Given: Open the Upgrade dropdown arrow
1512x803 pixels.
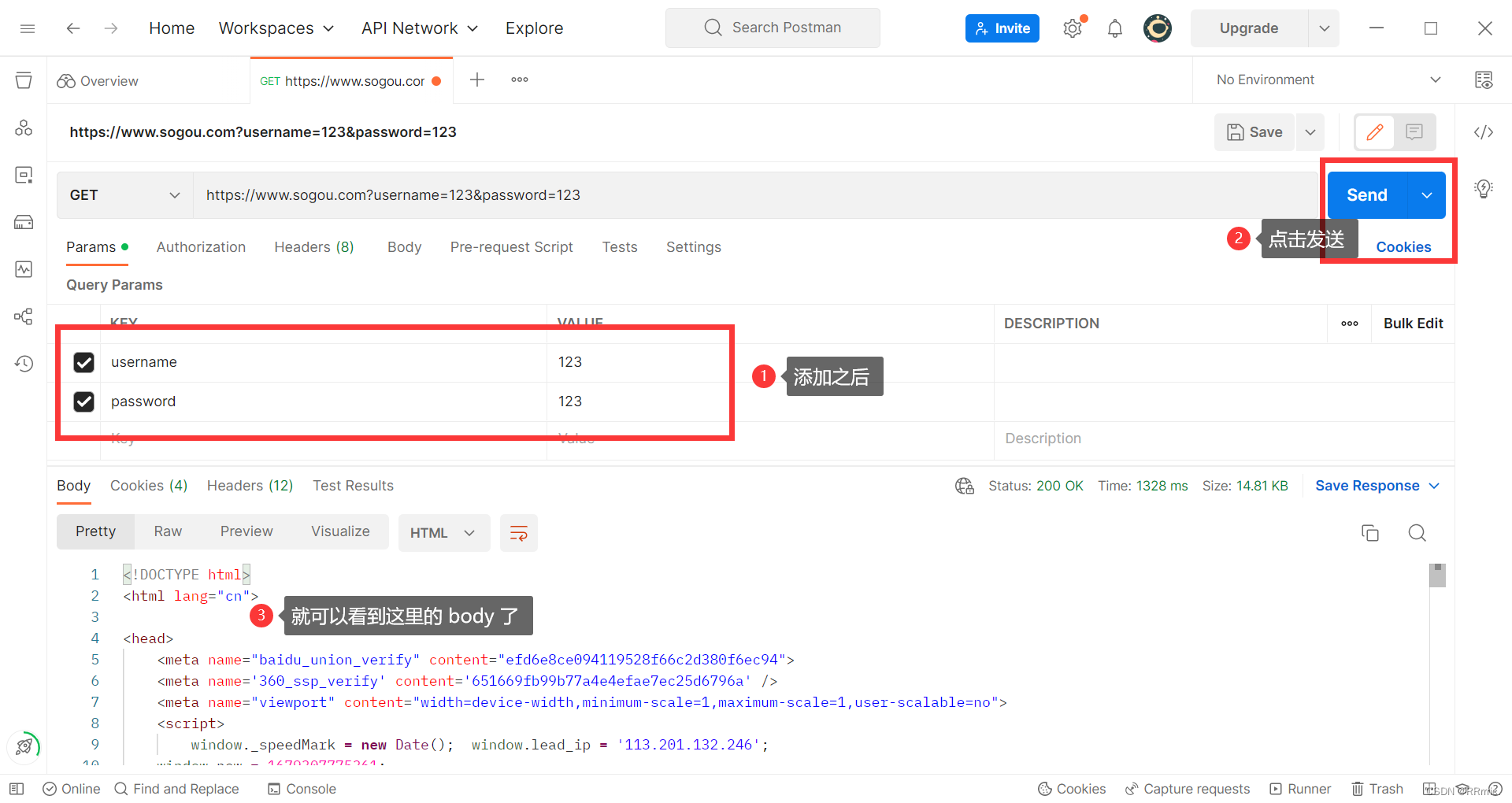Looking at the screenshot, I should pos(1325,28).
